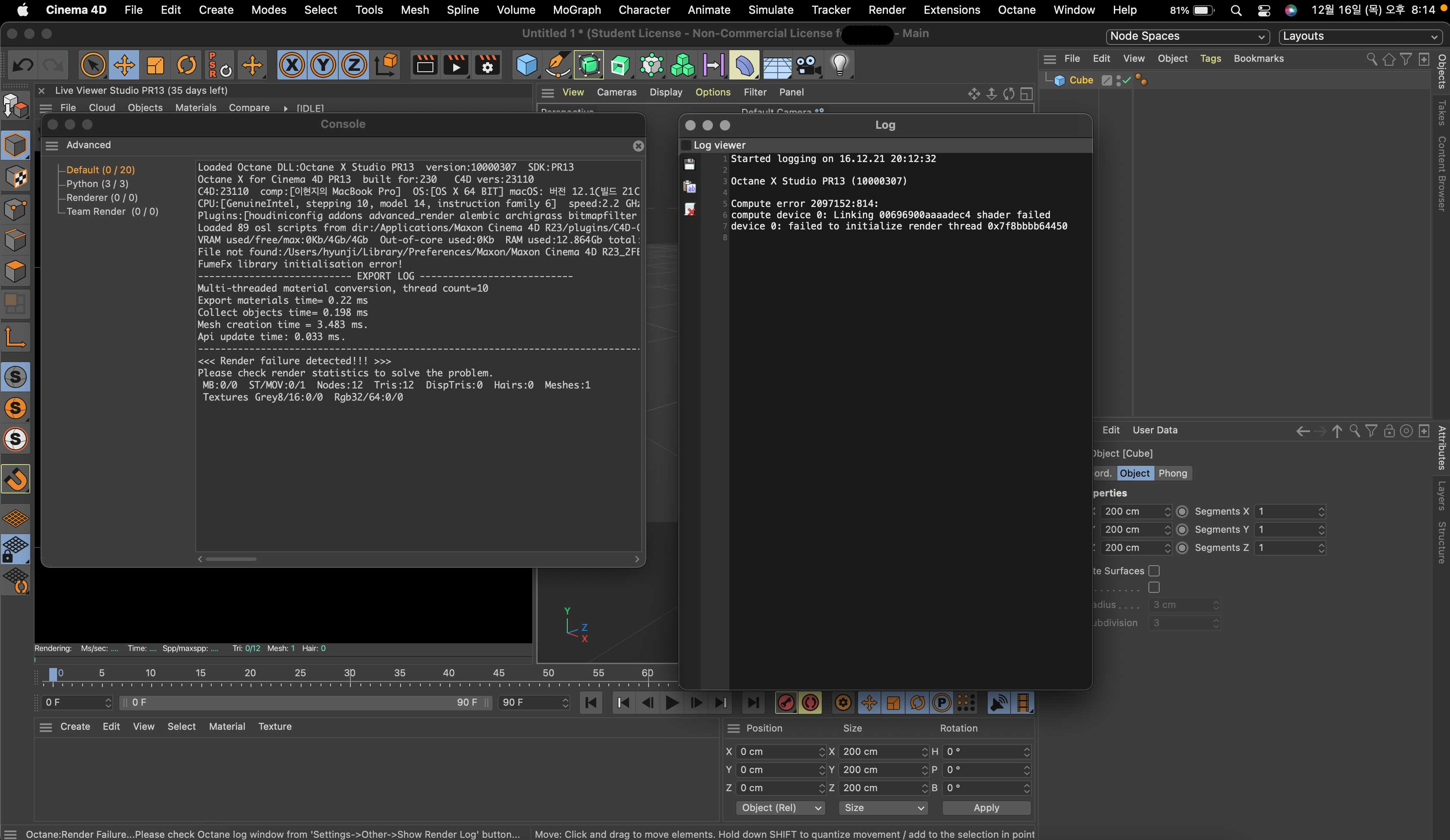
Task: Open Tags menu in Object Manager
Action: point(1210,59)
